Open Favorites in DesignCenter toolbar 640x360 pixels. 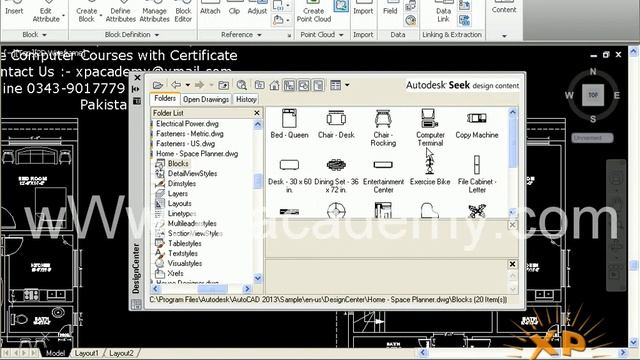coord(259,85)
